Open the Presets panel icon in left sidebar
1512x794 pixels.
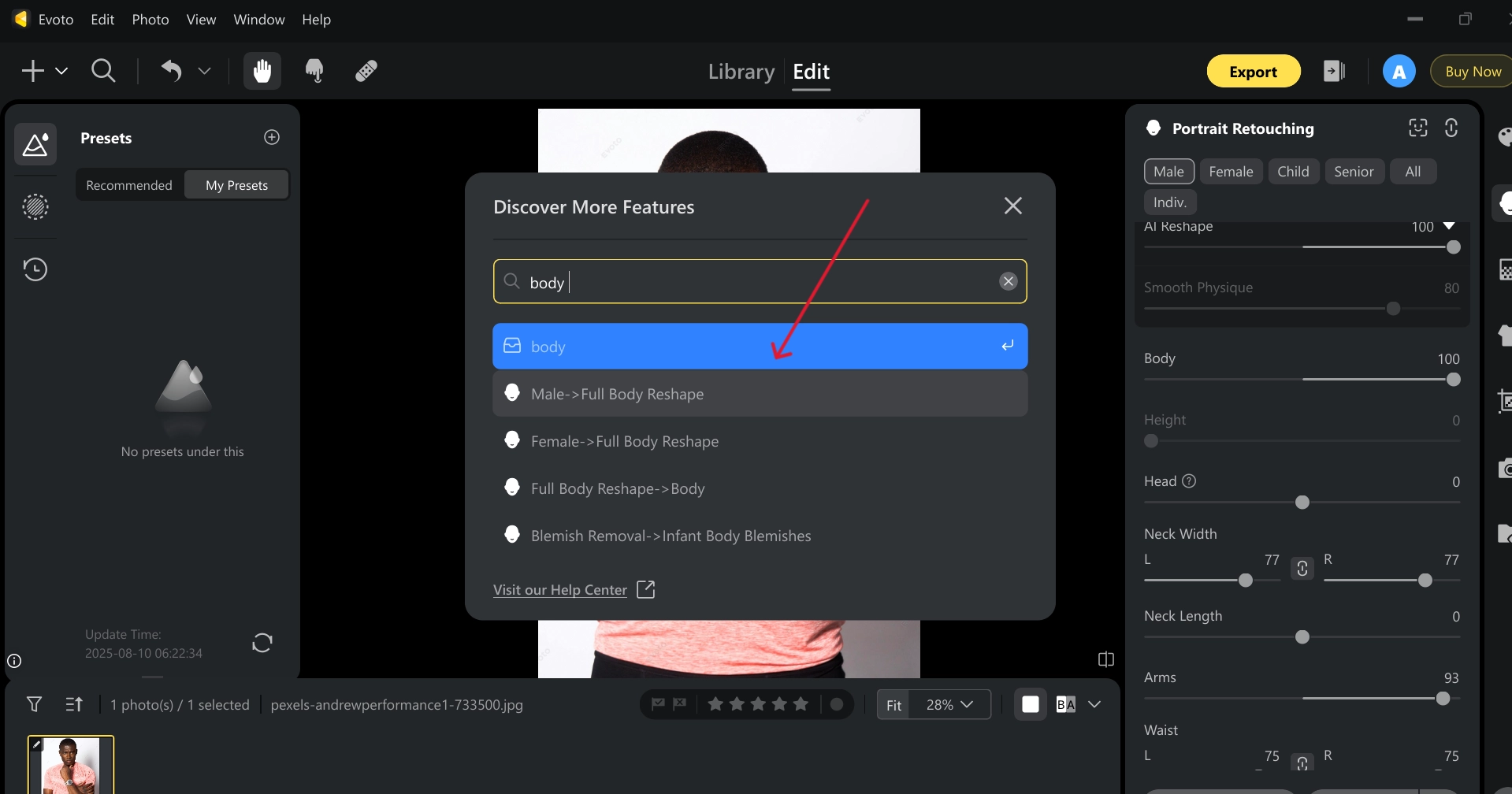tap(35, 144)
